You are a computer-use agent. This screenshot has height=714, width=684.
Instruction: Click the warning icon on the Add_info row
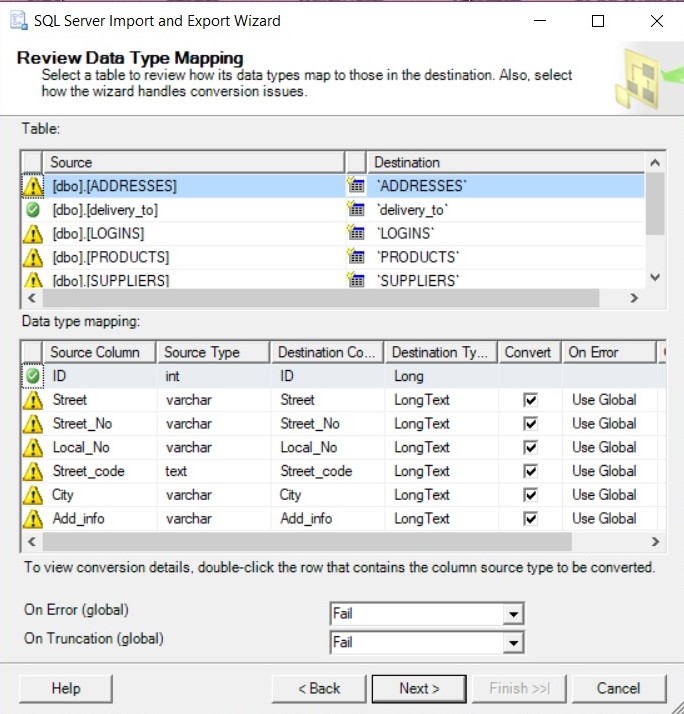(33, 519)
